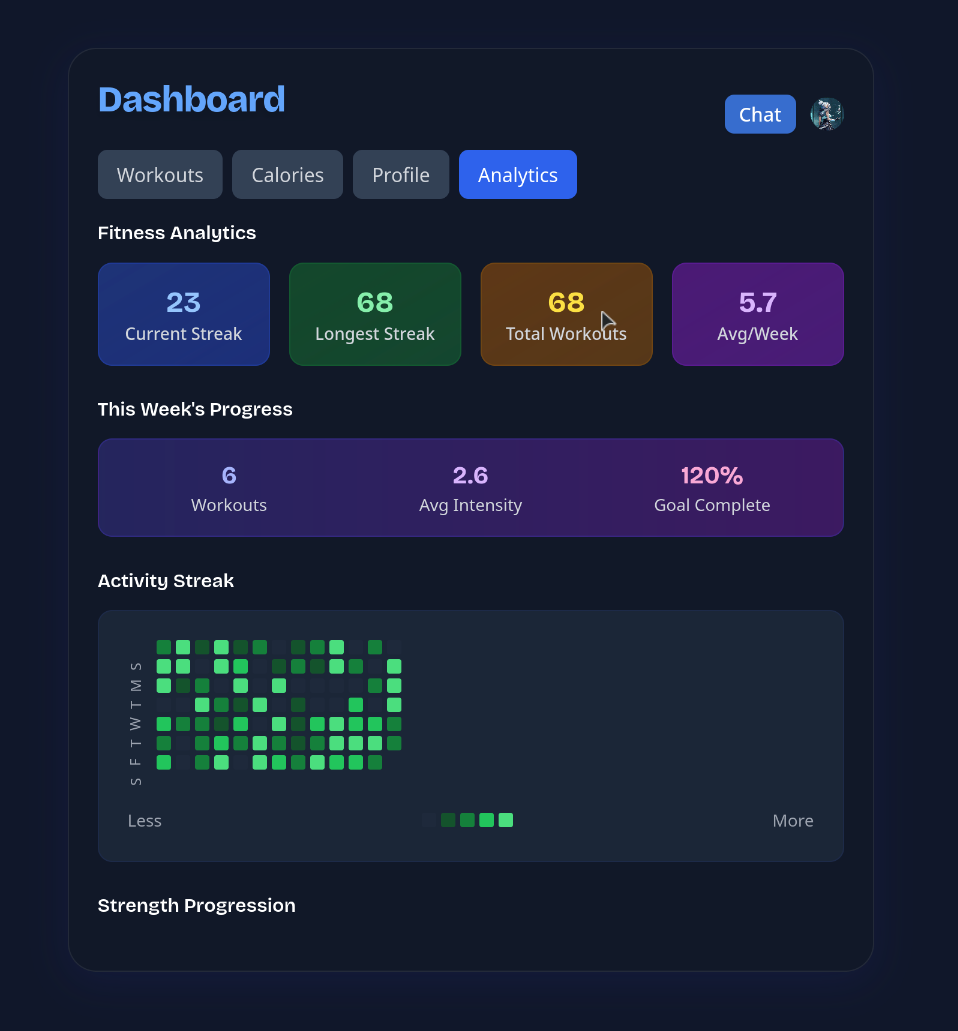This screenshot has width=958, height=1031.
Task: Click the More label on the legend
Action: (x=792, y=820)
